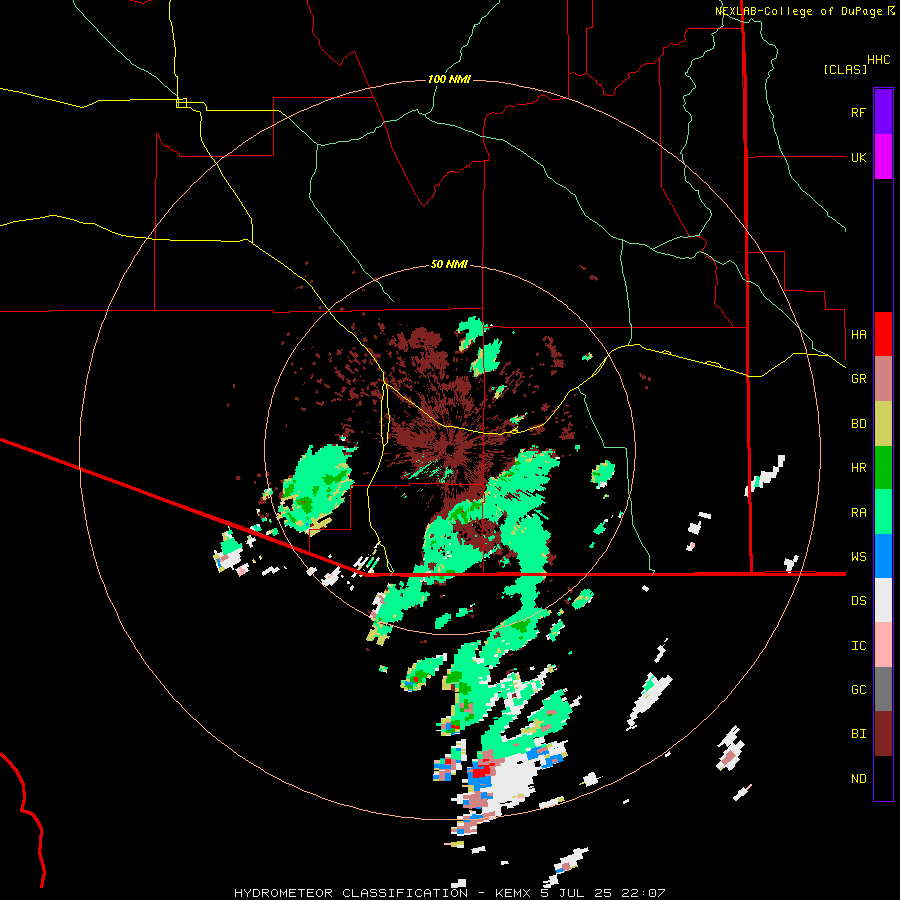Click the 50 NMI range ring label
The height and width of the screenshot is (900, 900).
click(449, 265)
